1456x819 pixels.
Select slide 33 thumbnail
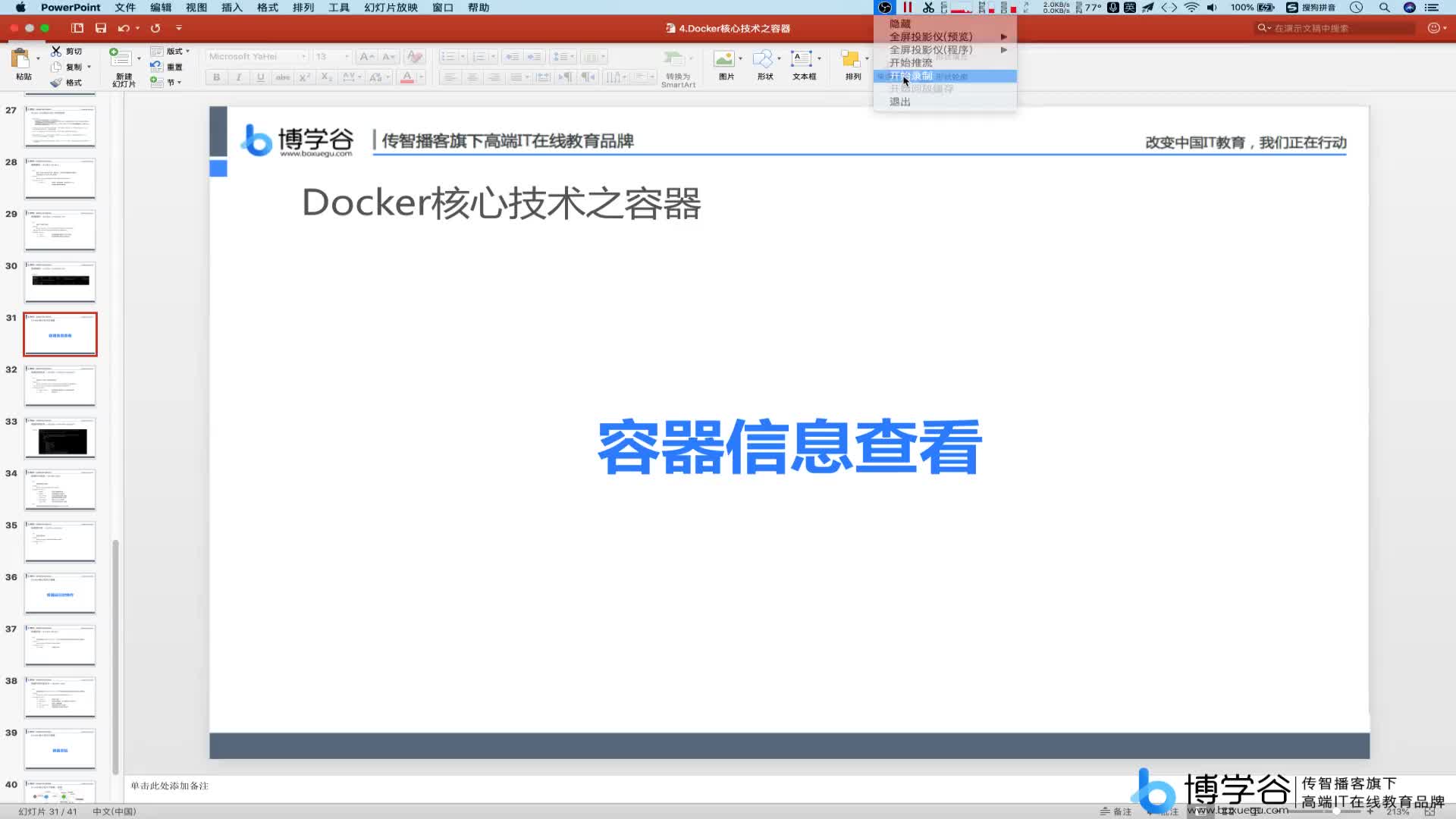click(60, 438)
